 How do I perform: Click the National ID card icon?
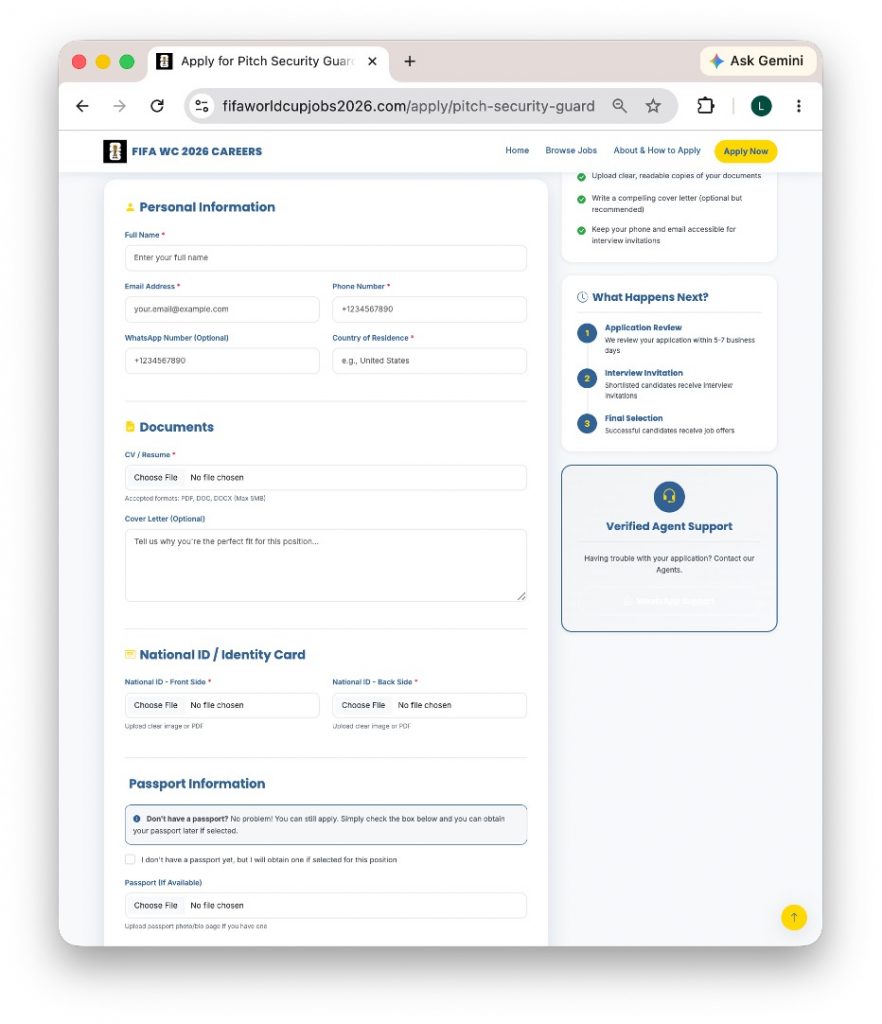(x=130, y=654)
